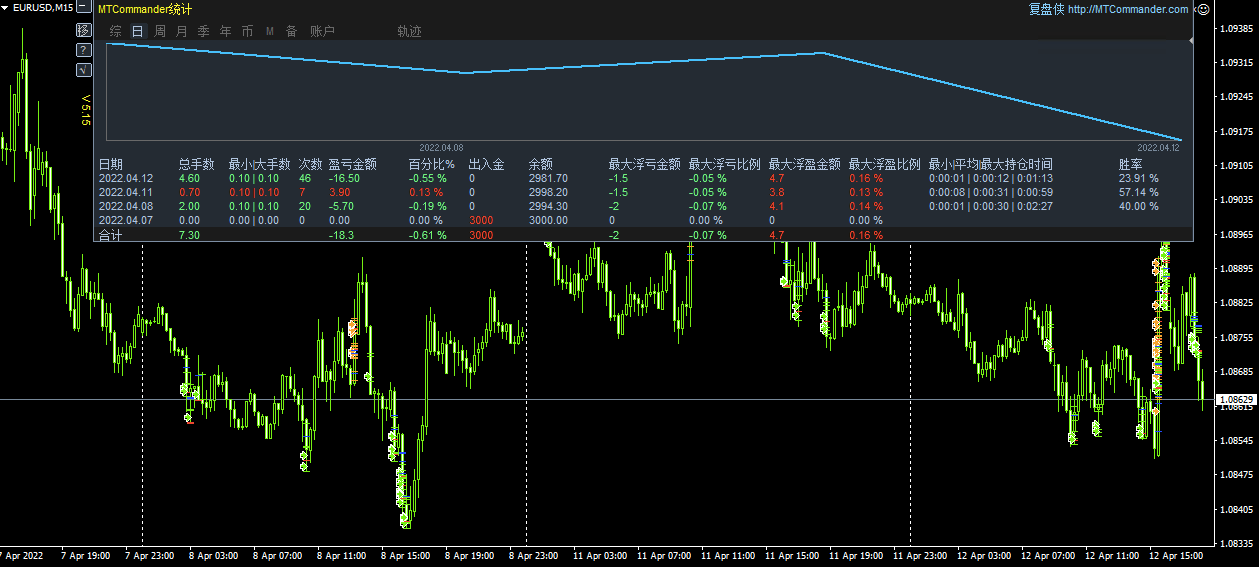Click the smiley face icon
Image resolution: width=1259 pixels, height=567 pixels.
1203,9
